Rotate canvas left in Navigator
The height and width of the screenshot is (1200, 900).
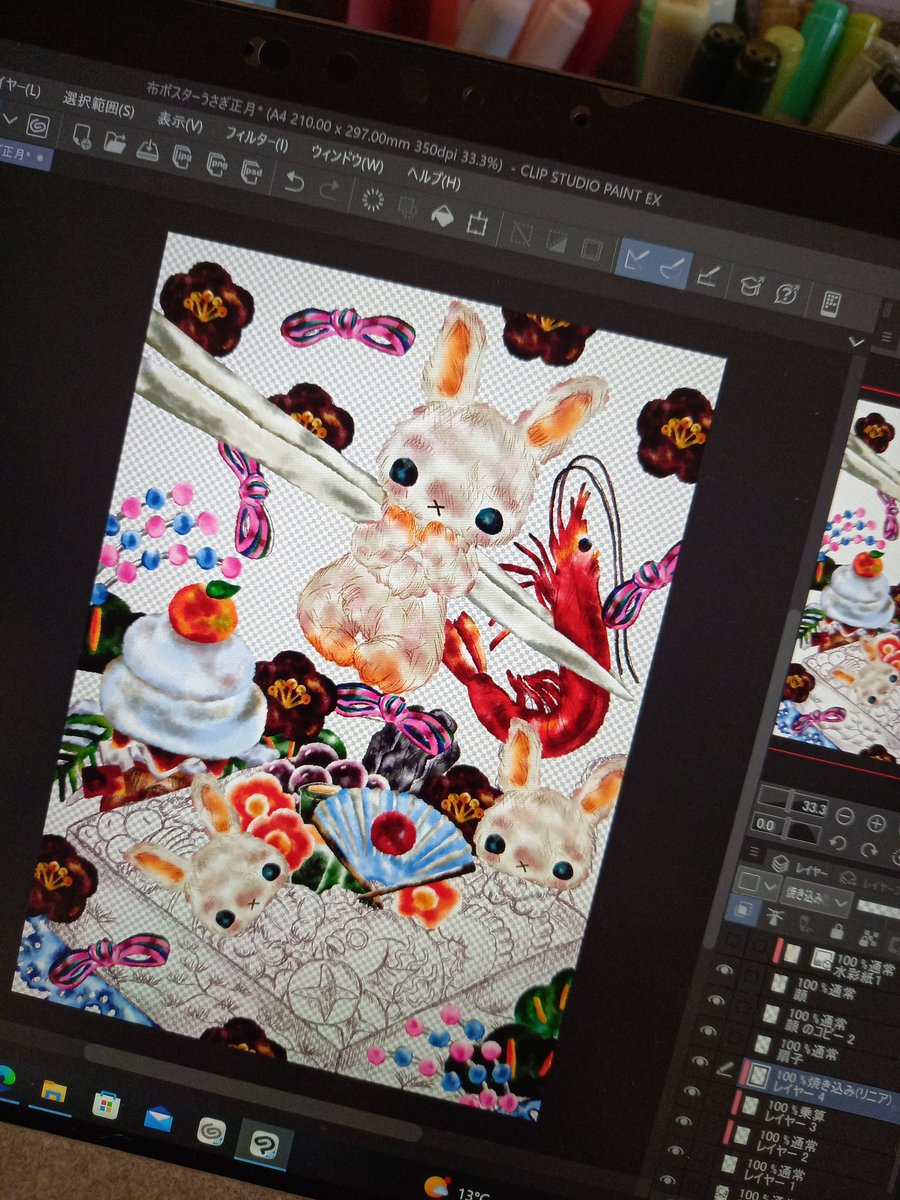(838, 842)
